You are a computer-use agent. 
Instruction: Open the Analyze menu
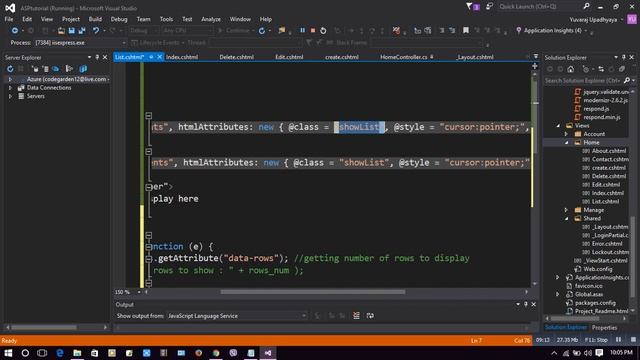point(211,19)
